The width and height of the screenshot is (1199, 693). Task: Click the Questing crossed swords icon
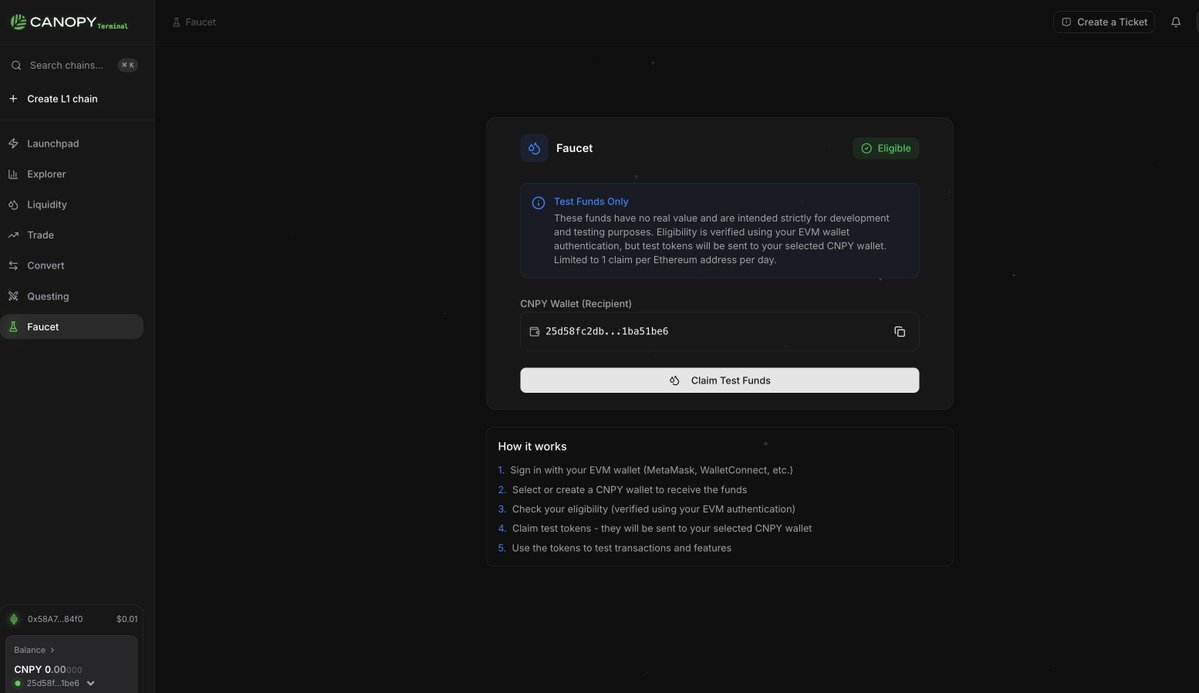click(x=13, y=297)
